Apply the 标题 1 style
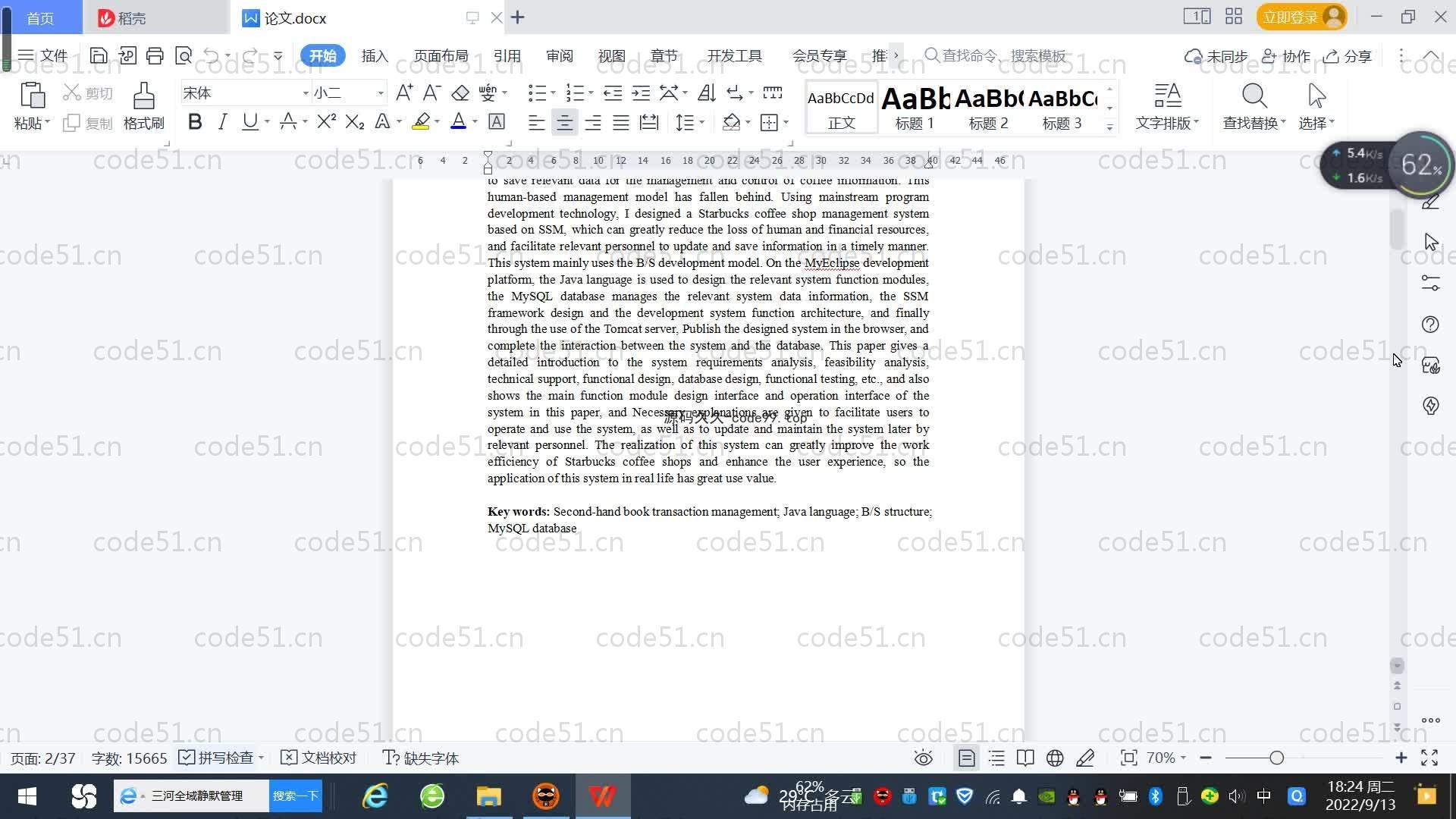 (915, 108)
